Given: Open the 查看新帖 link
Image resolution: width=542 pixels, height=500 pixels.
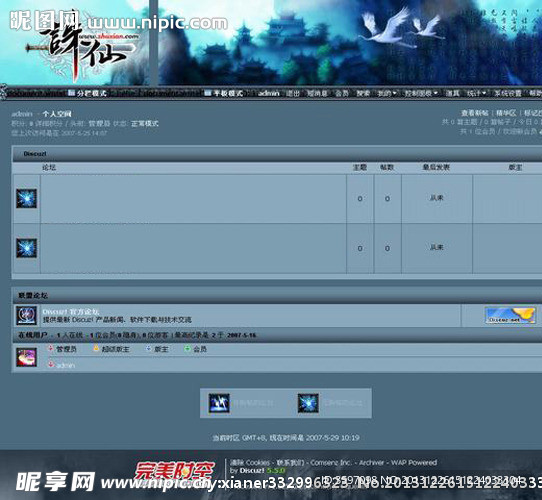Looking at the screenshot, I should pos(475,113).
